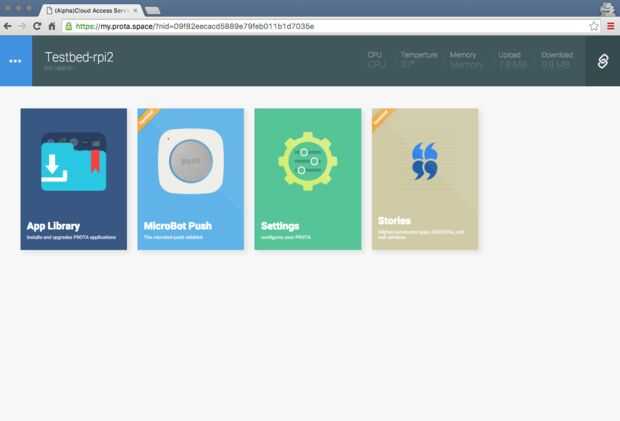Image resolution: width=620 pixels, height=421 pixels.
Task: Click the Stories quotation marks icon
Action: pos(425,161)
